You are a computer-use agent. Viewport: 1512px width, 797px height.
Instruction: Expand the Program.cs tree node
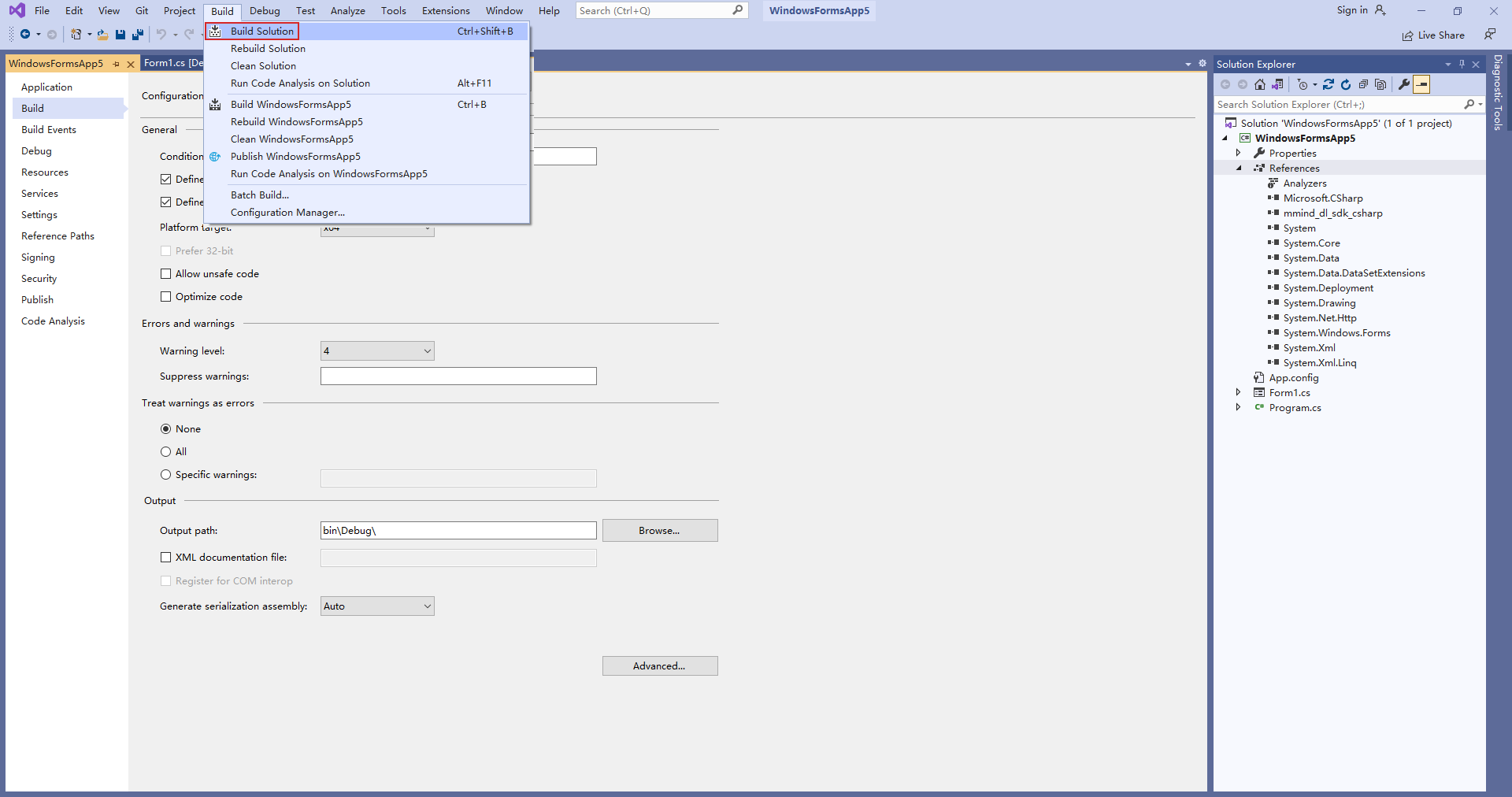1238,407
